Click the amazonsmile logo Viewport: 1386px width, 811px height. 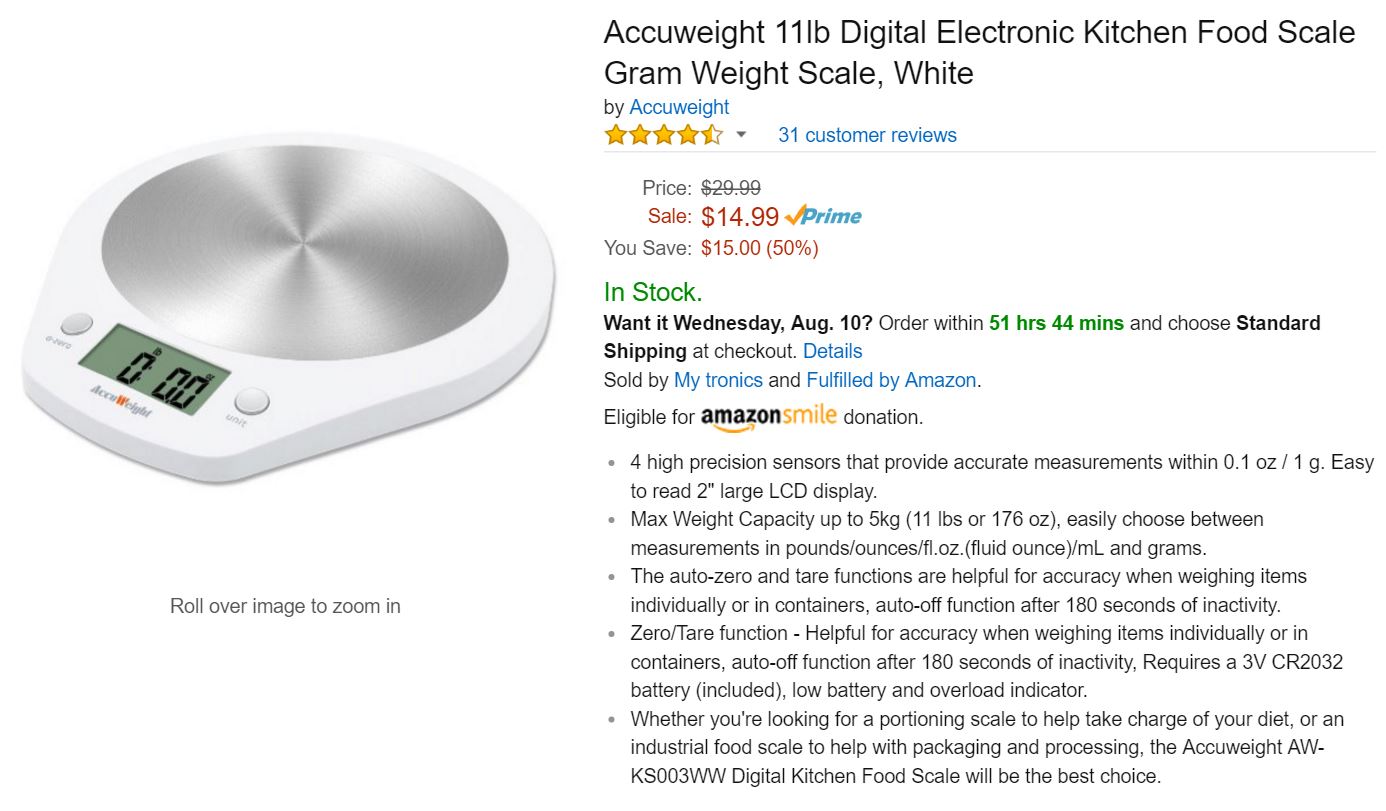pos(768,417)
